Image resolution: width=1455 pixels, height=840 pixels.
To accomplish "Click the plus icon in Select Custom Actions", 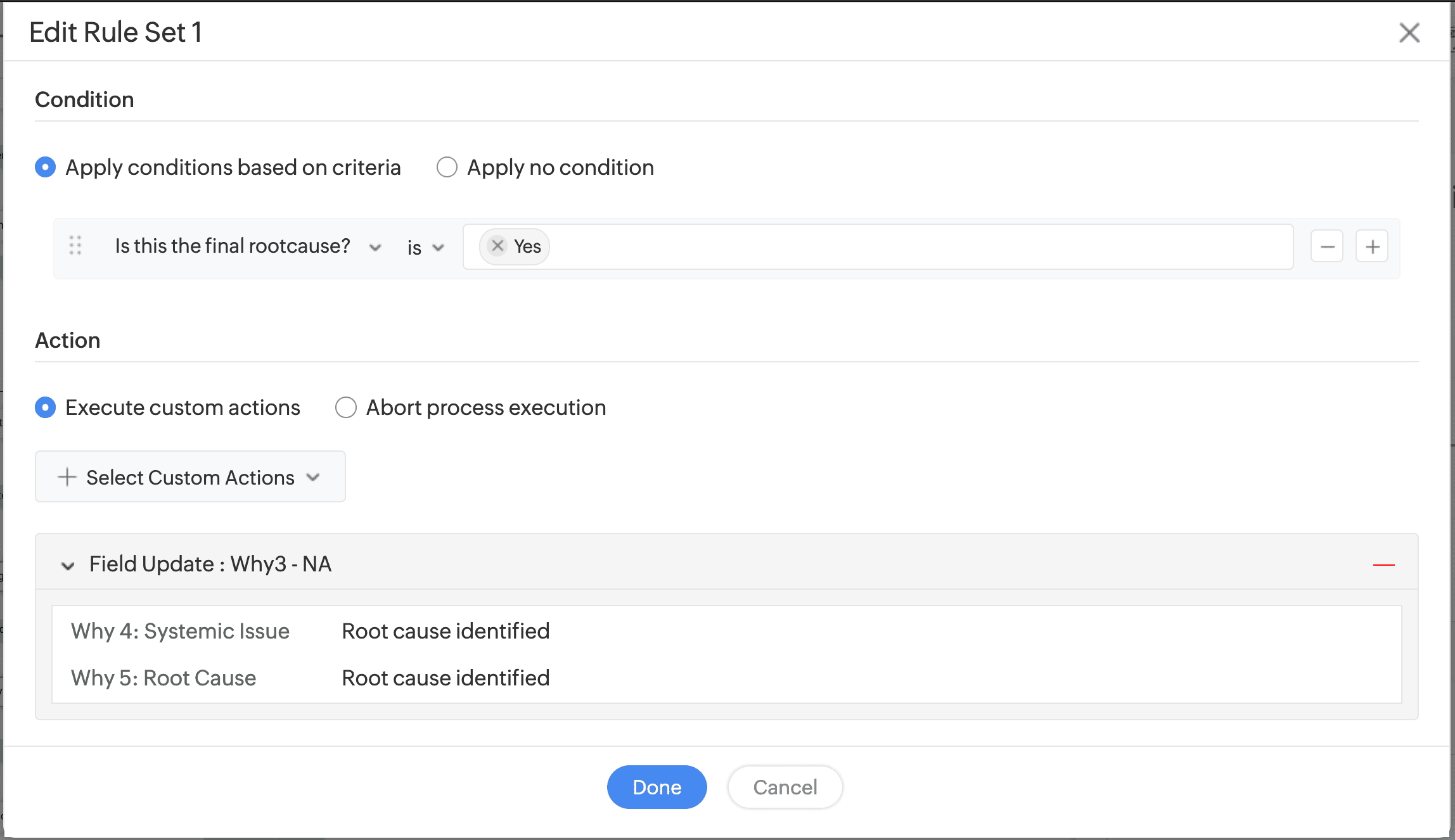I will tap(66, 477).
